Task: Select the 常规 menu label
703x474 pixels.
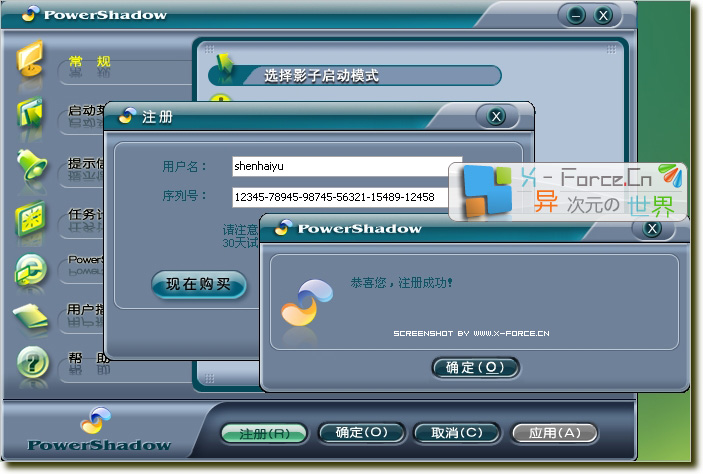Action: (90, 61)
